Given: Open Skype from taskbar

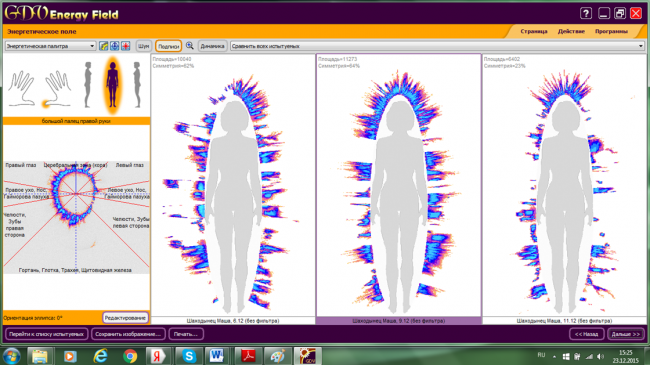Looking at the screenshot, I should (x=189, y=356).
